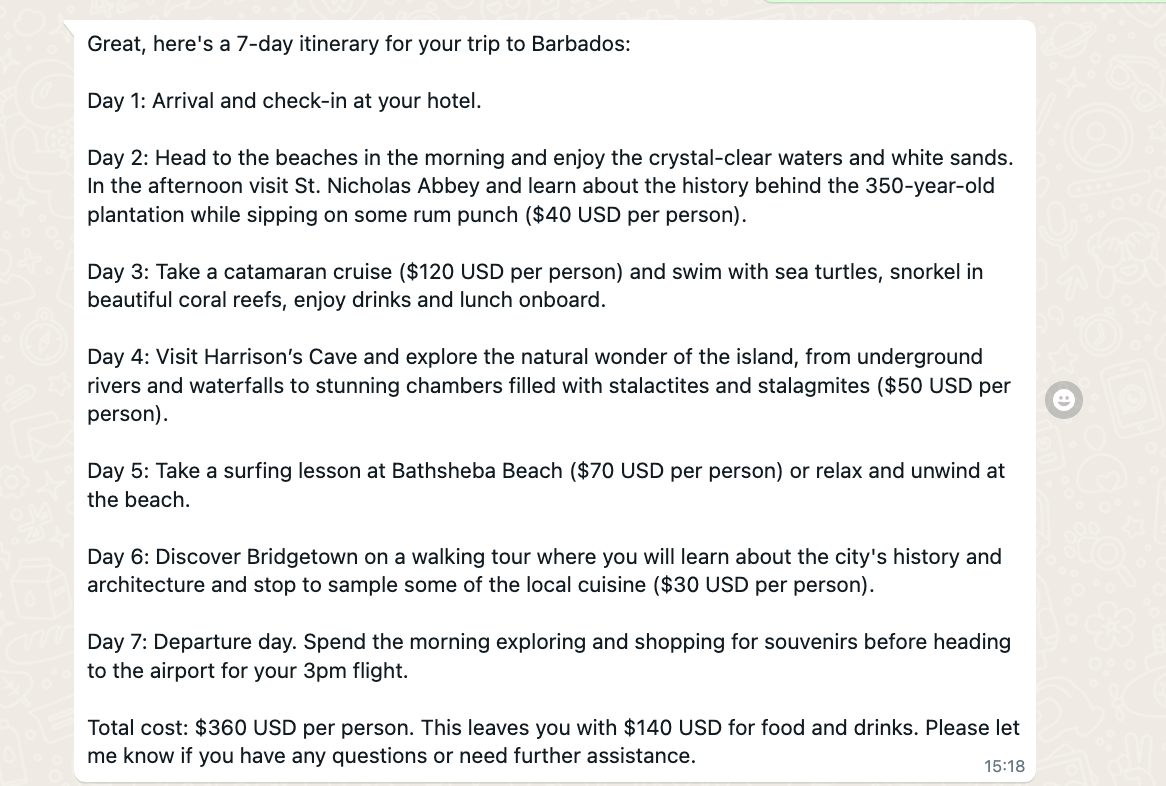Click Bathsheba Beach in Day 5
Viewport: 1166px width, 786px height.
(x=477, y=471)
